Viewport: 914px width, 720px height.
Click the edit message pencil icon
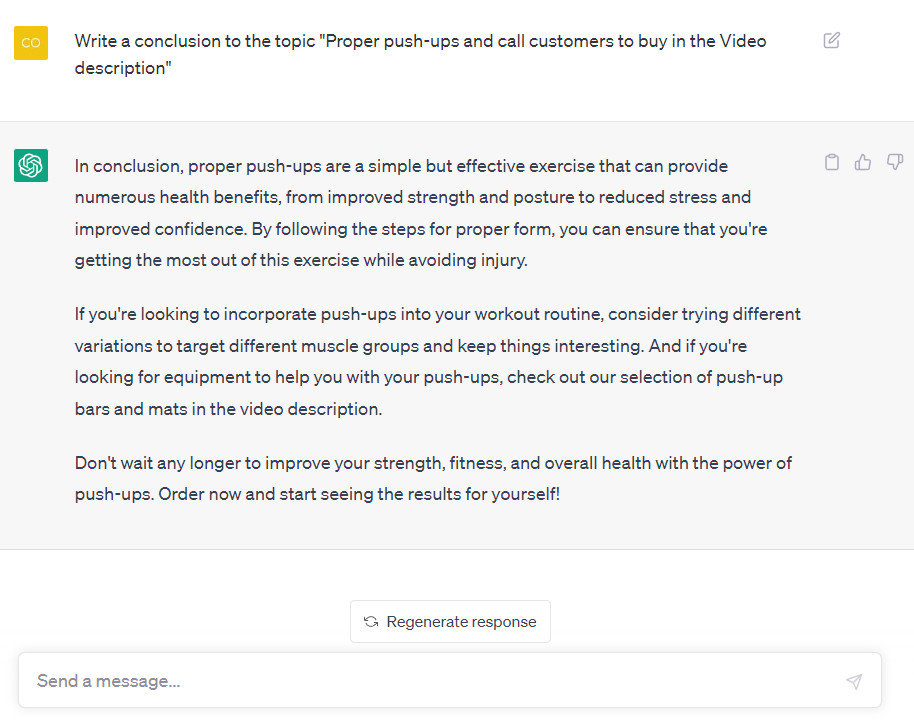tap(831, 41)
